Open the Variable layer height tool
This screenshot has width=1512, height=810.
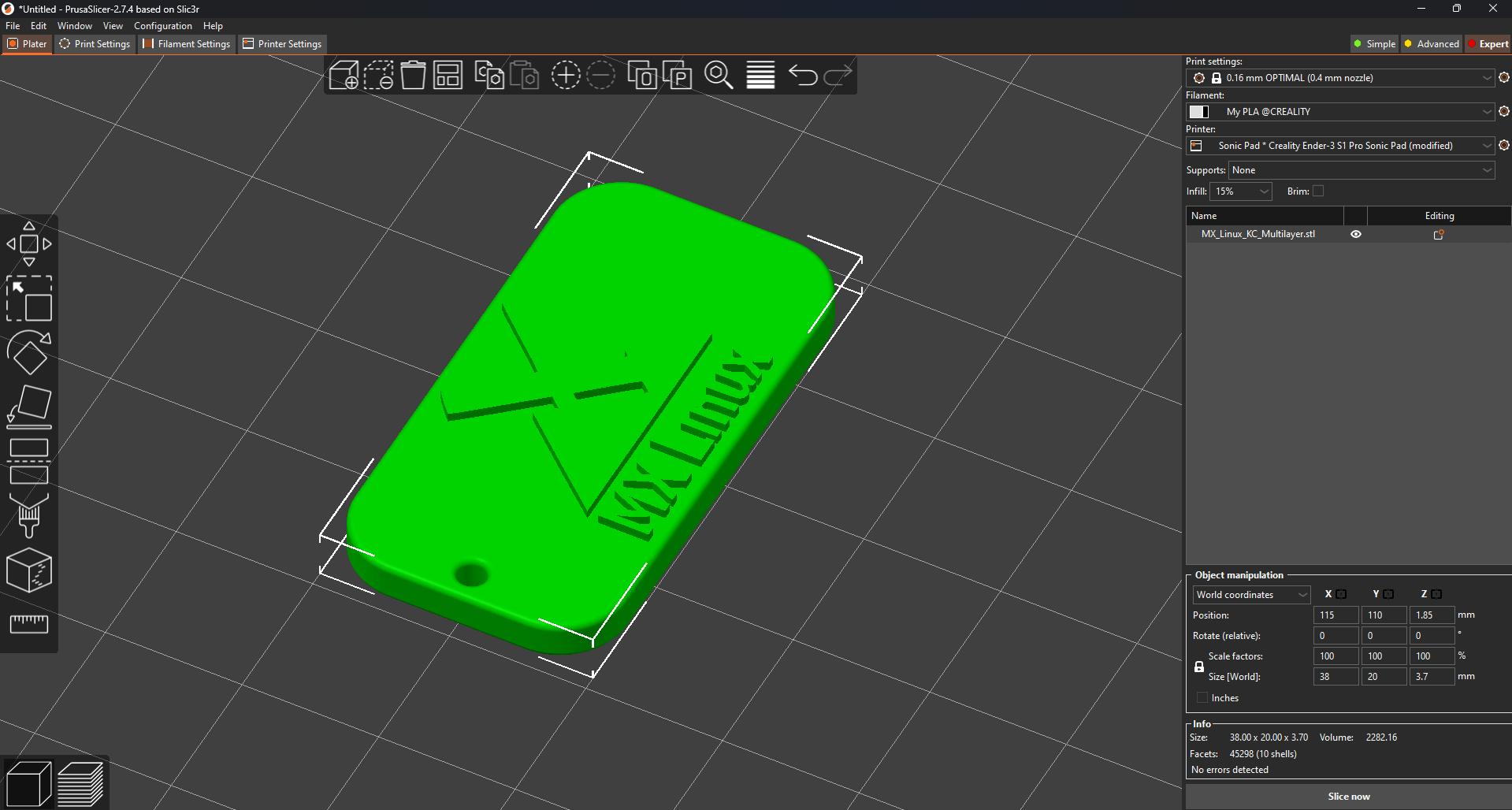(760, 75)
